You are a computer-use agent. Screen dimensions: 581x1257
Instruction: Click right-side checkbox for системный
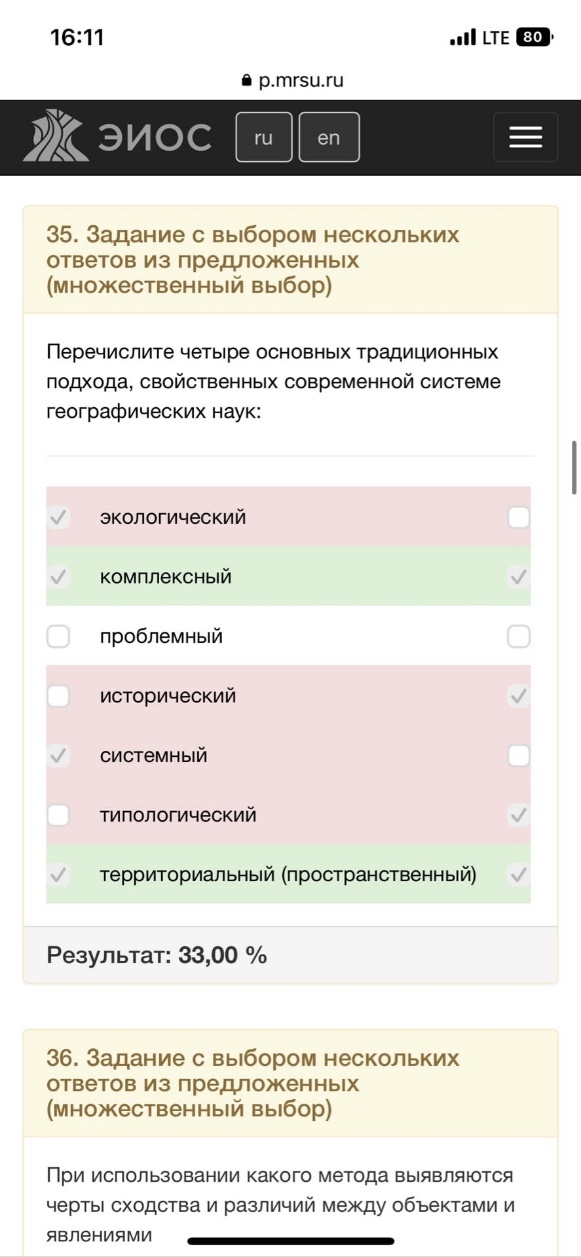coord(518,755)
